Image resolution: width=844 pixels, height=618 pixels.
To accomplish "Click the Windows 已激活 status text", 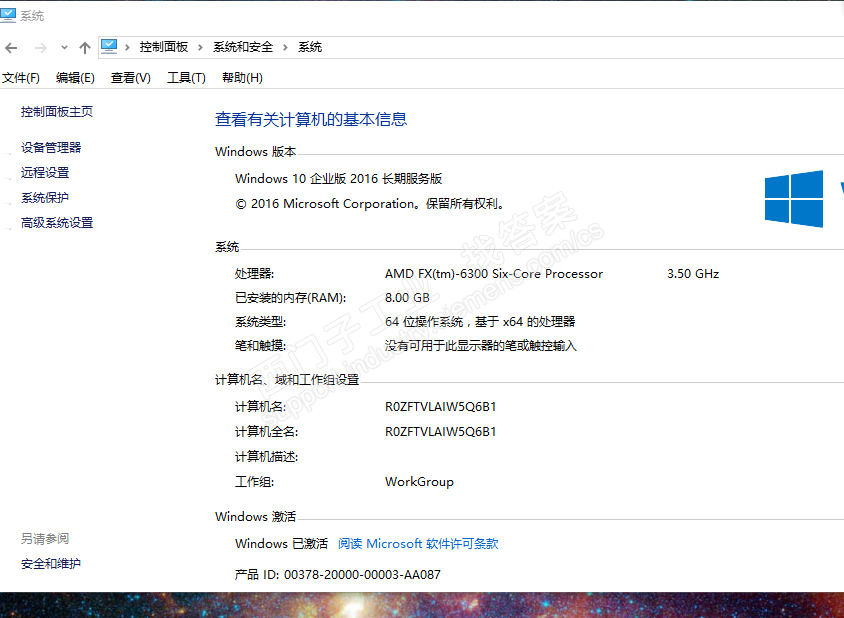I will 282,544.
